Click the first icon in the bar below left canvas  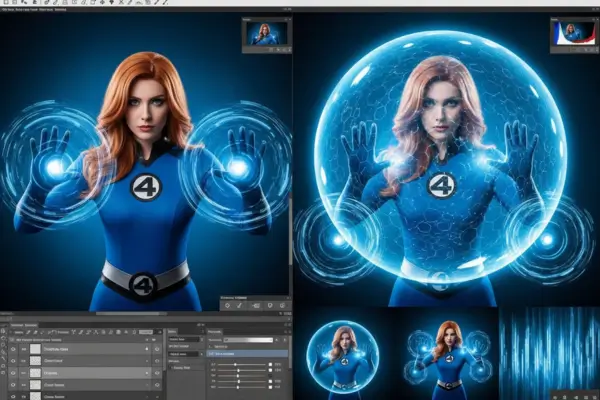[228, 305]
